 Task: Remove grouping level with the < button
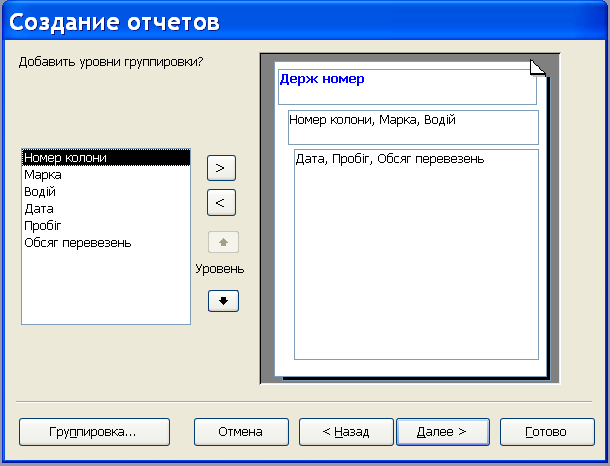click(221, 202)
